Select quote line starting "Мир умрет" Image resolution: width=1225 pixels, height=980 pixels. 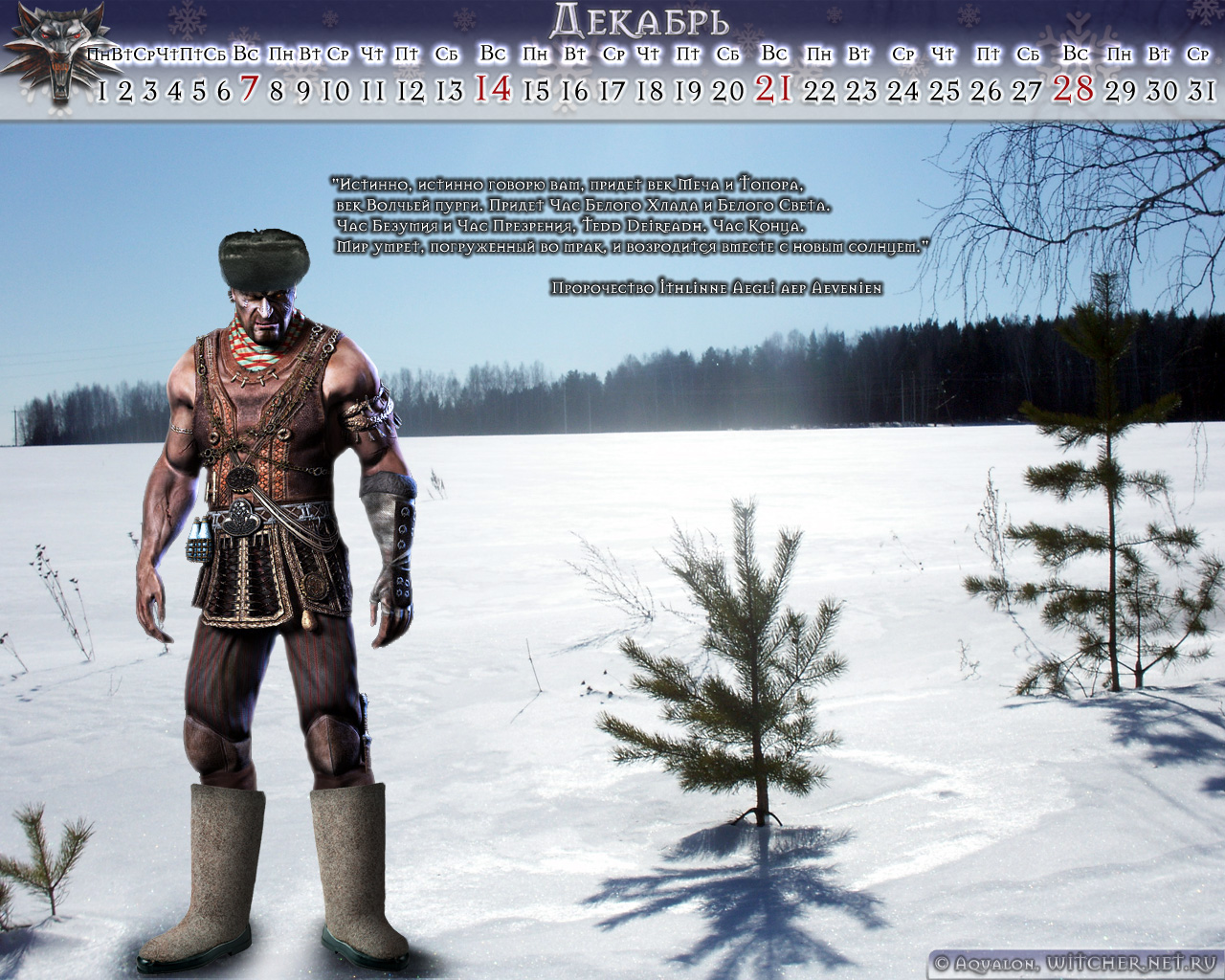pos(633,247)
